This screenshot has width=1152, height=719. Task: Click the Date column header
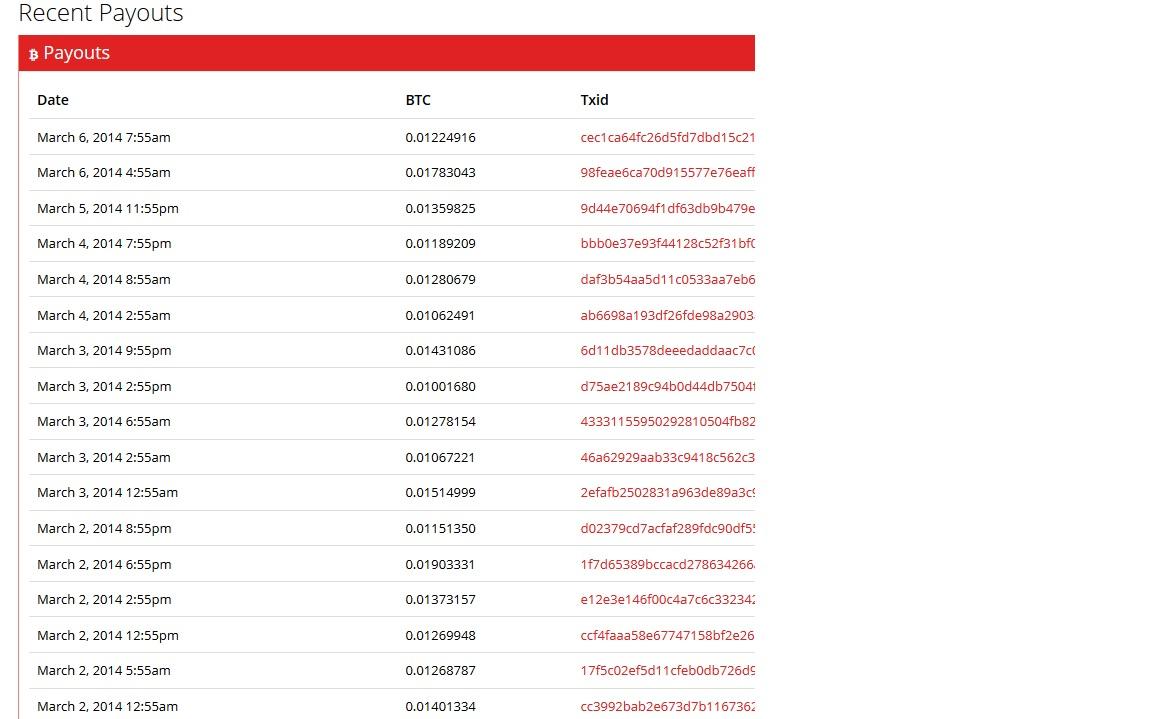point(53,100)
